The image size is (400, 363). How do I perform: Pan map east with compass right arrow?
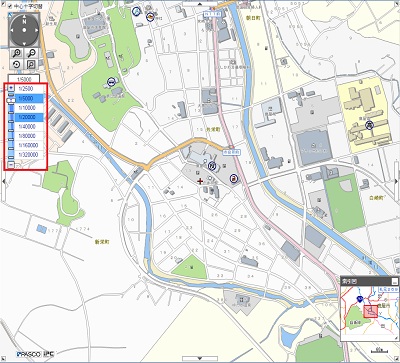pyautogui.click(x=37, y=30)
